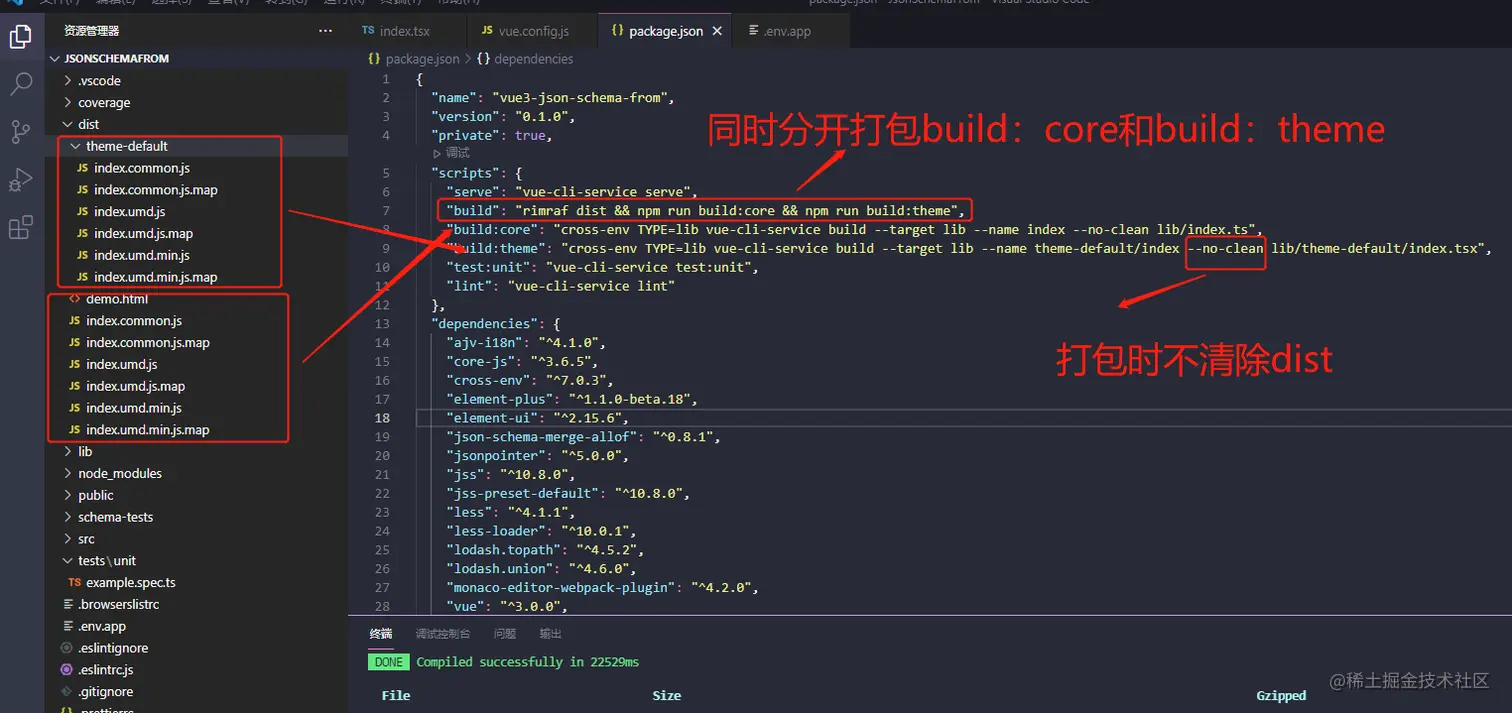
Task: Select the 终端 terminal panel tab
Action: click(381, 634)
